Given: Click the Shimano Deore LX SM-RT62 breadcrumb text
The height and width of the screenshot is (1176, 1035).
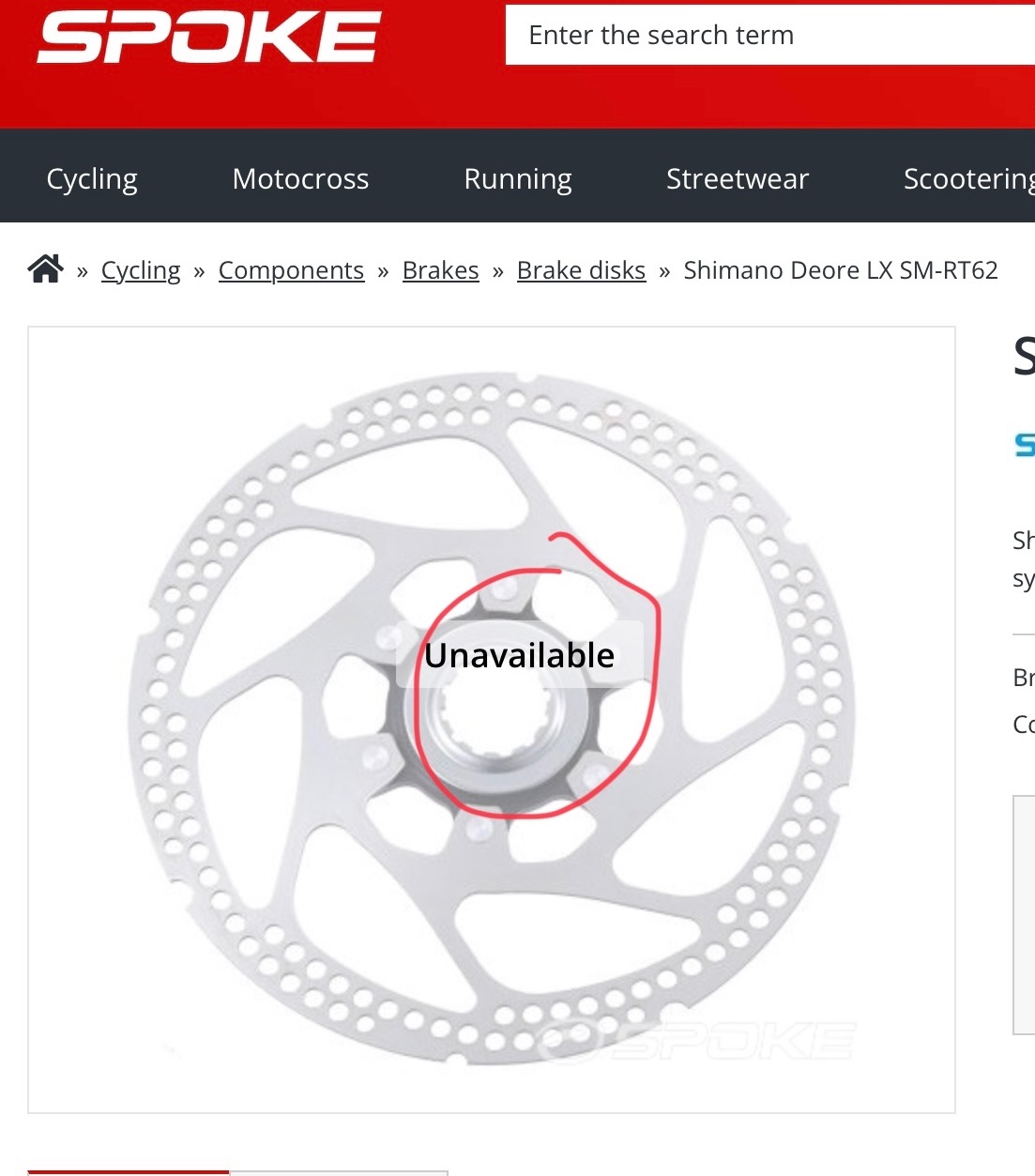Looking at the screenshot, I should tap(841, 270).
